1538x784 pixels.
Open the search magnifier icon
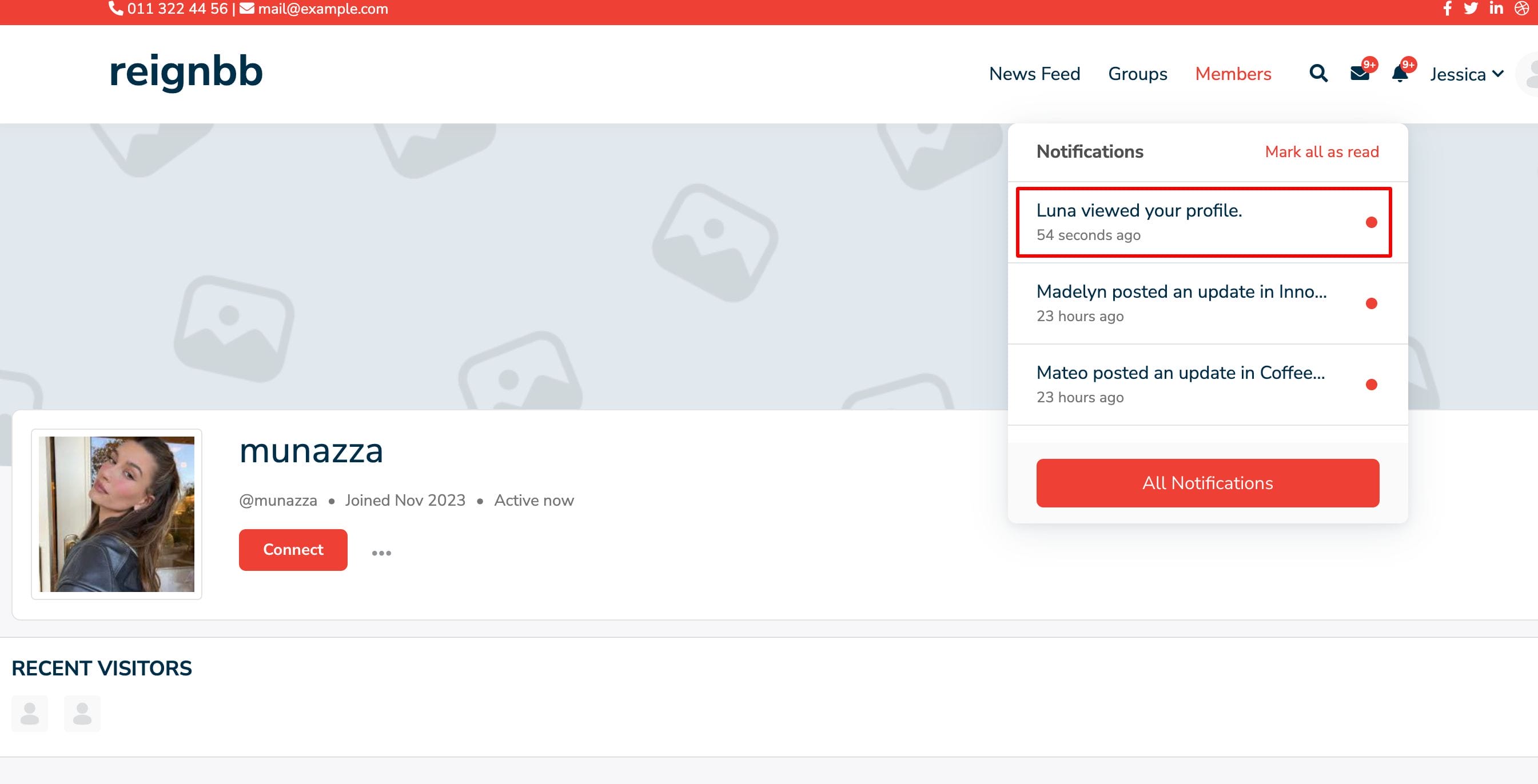[1318, 73]
